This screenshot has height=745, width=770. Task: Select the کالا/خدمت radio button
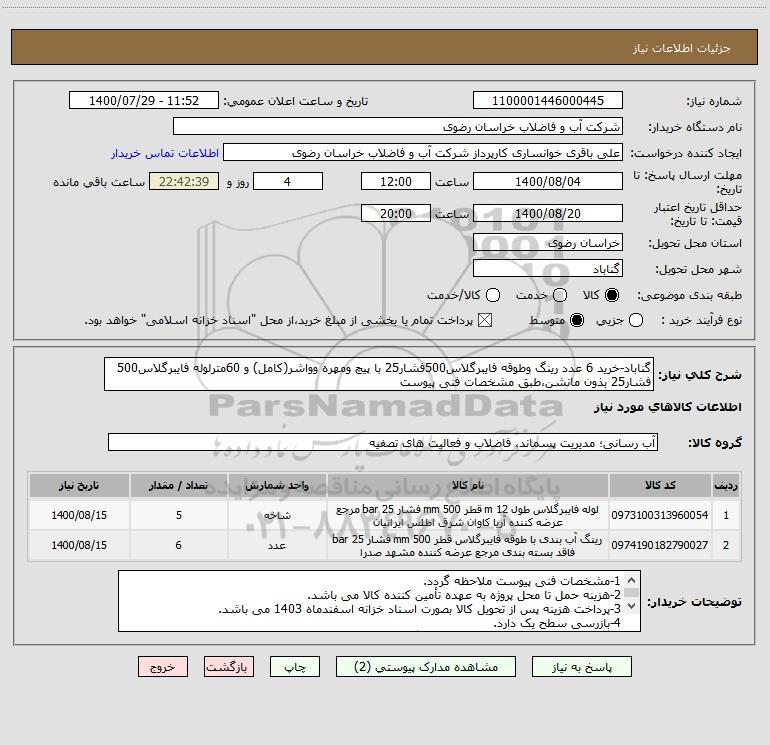[x=493, y=295]
